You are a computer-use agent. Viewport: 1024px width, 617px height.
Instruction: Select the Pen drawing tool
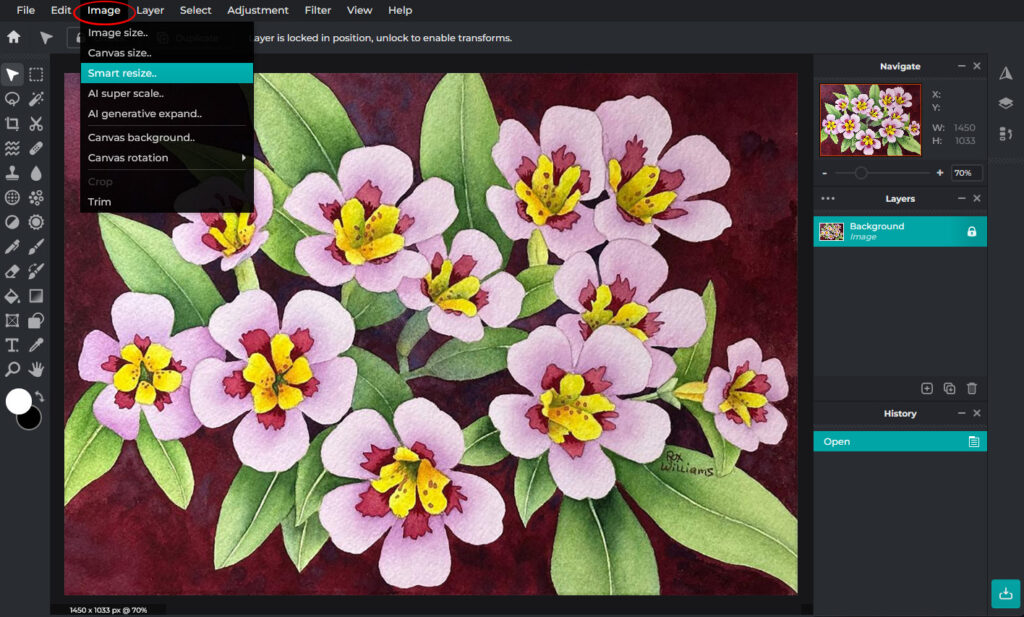point(12,247)
